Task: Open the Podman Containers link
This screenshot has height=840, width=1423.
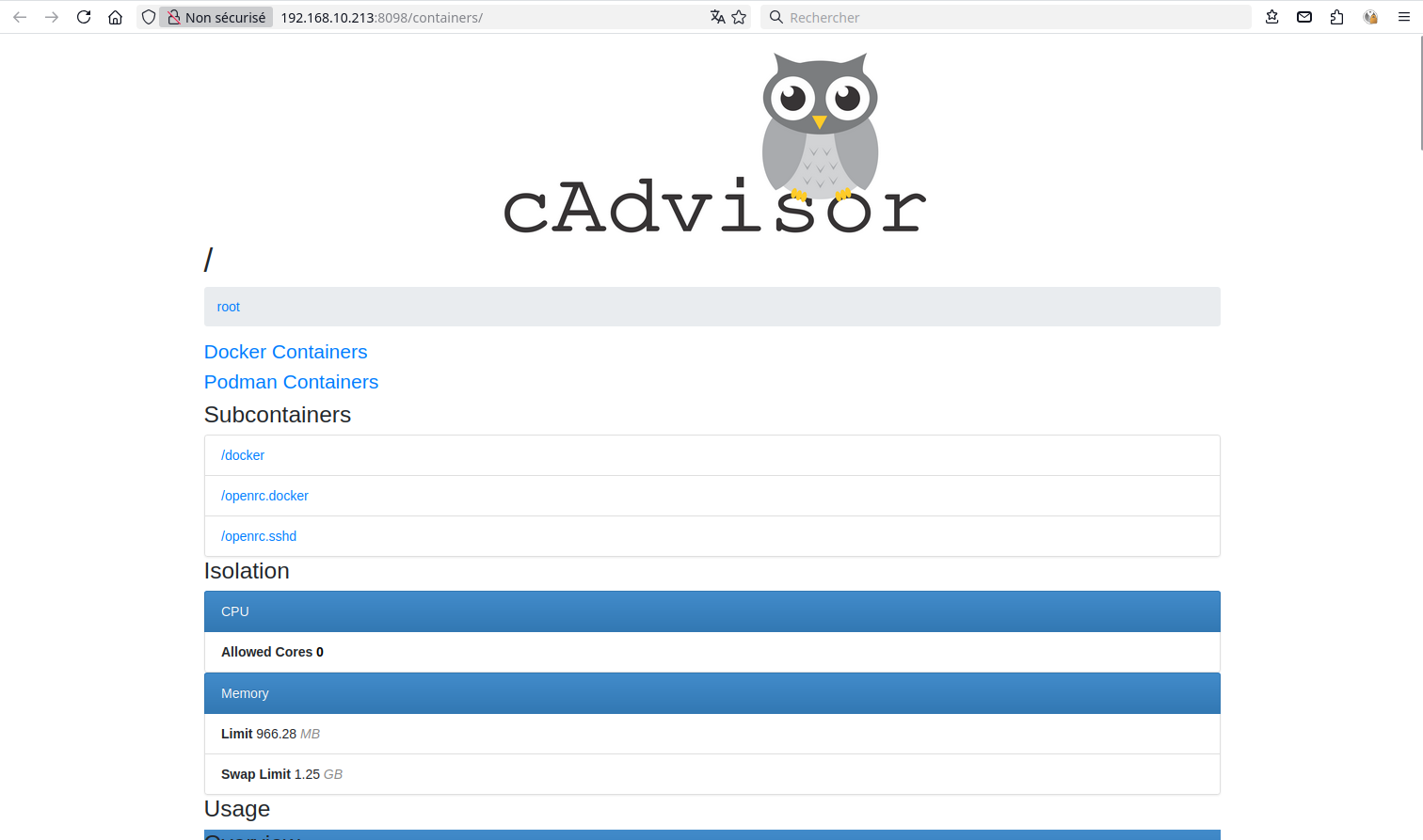Action: point(291,382)
